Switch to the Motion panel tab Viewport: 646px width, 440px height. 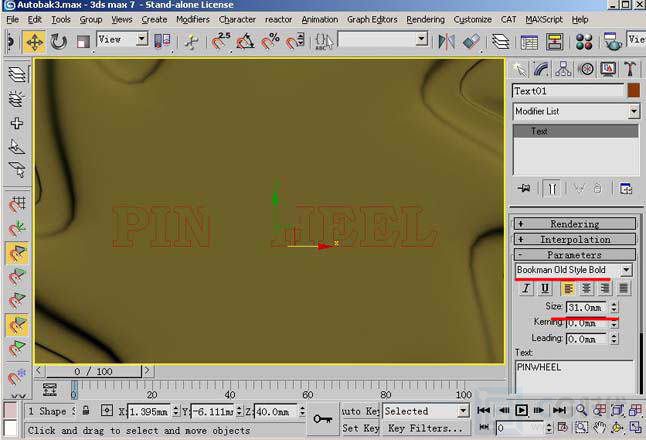(x=586, y=69)
